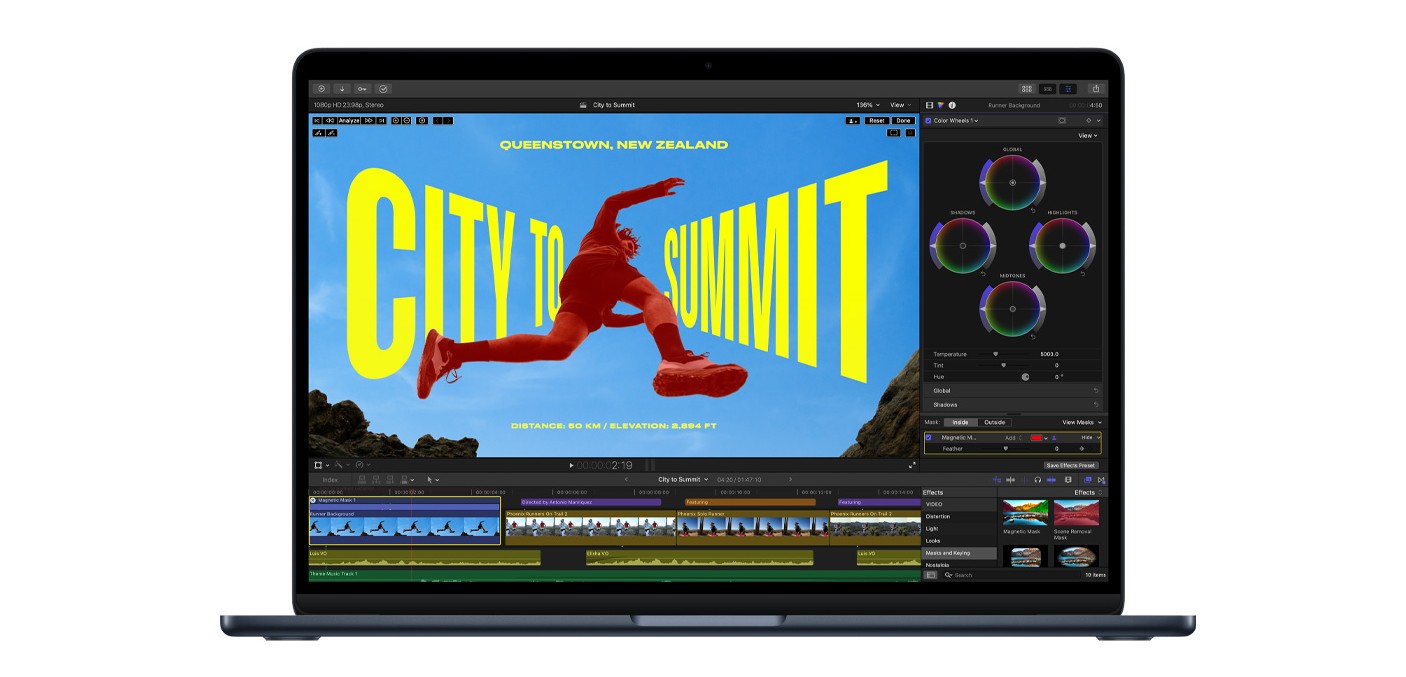Toggle fullscreen viewer with the expand arrows
The width and height of the screenshot is (1406, 677).
[911, 465]
